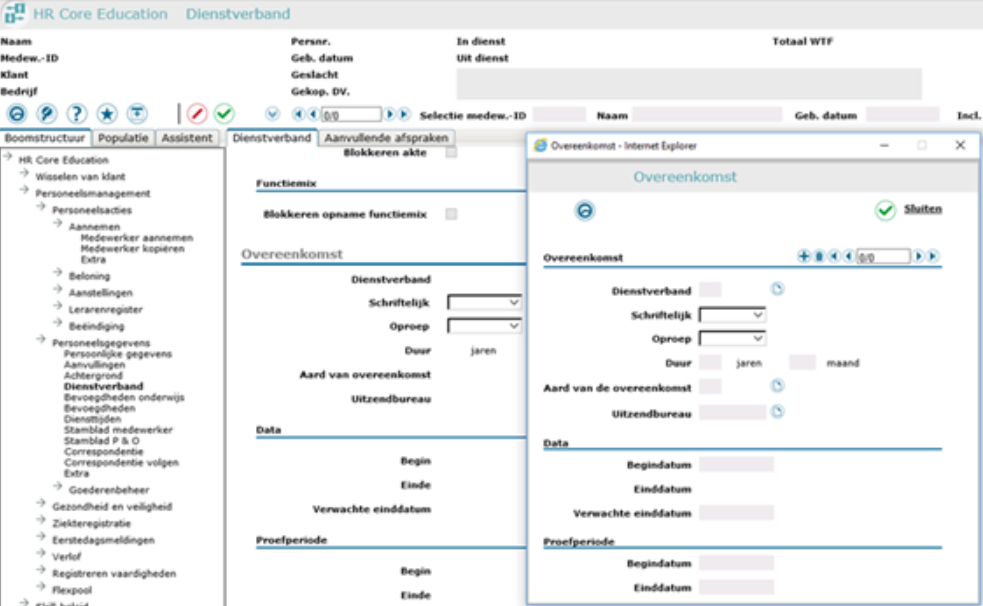Open Correspondentie volgen in tree
983x606 pixels.
click(x=121, y=462)
